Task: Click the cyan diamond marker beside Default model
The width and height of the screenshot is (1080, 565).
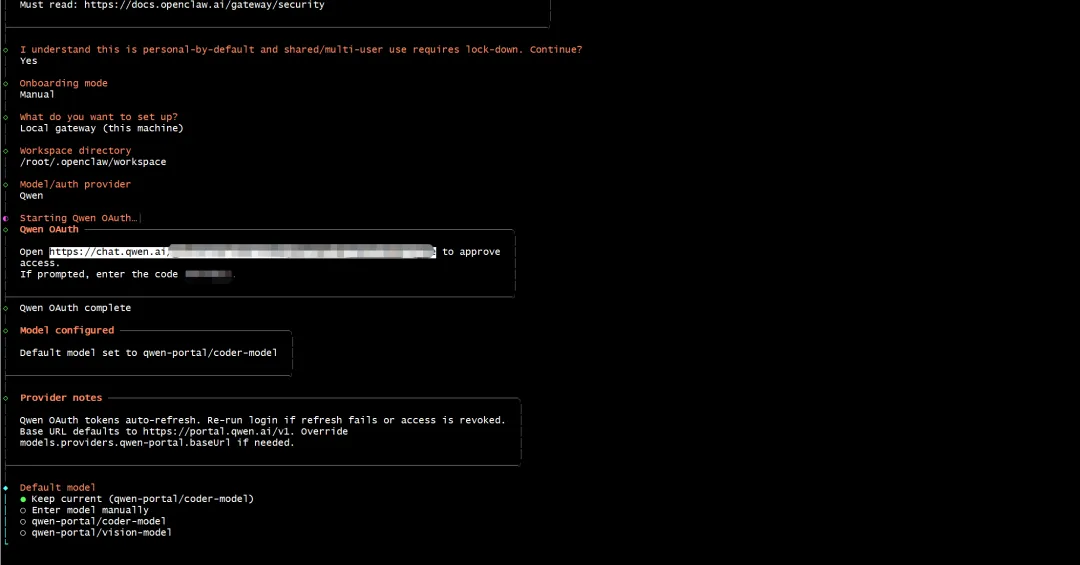Action: 6,488
